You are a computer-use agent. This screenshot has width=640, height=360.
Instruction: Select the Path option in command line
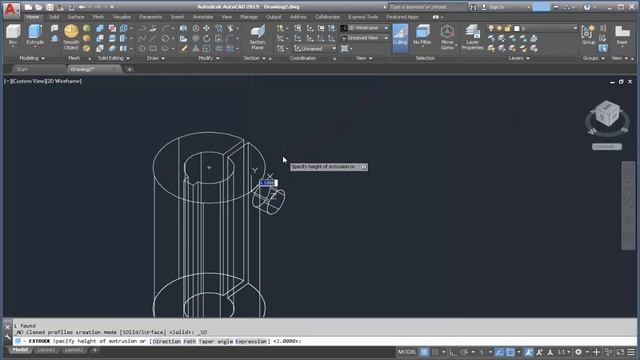[189, 341]
